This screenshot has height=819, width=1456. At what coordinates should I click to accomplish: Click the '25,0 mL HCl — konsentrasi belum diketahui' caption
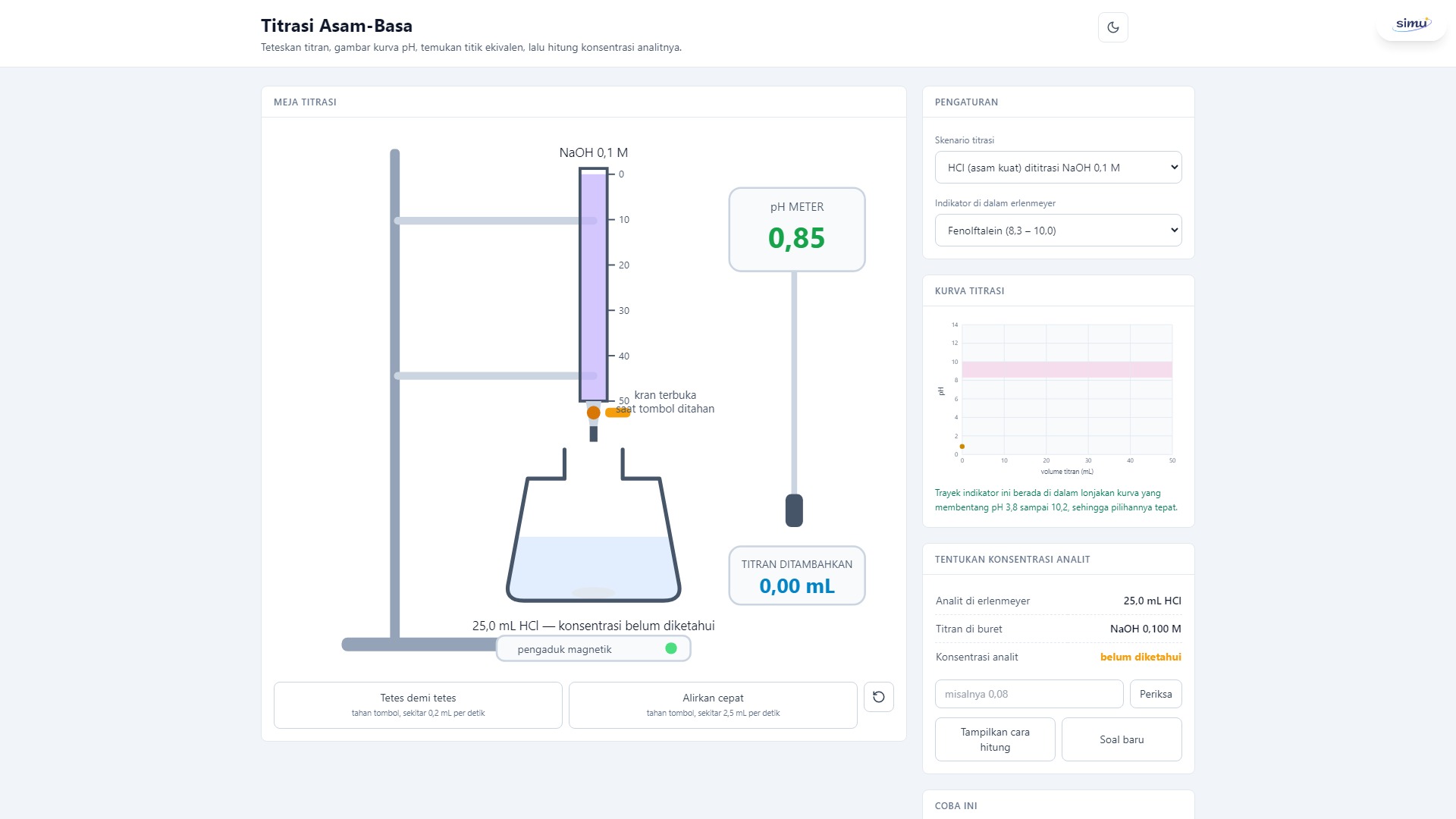pyautogui.click(x=594, y=626)
